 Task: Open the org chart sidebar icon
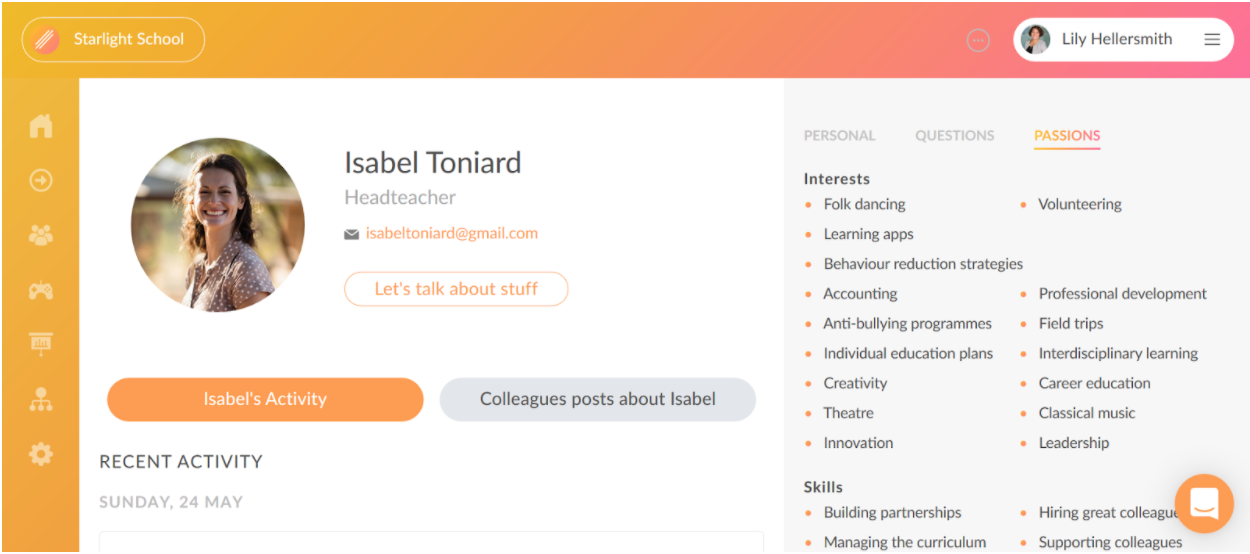point(40,400)
